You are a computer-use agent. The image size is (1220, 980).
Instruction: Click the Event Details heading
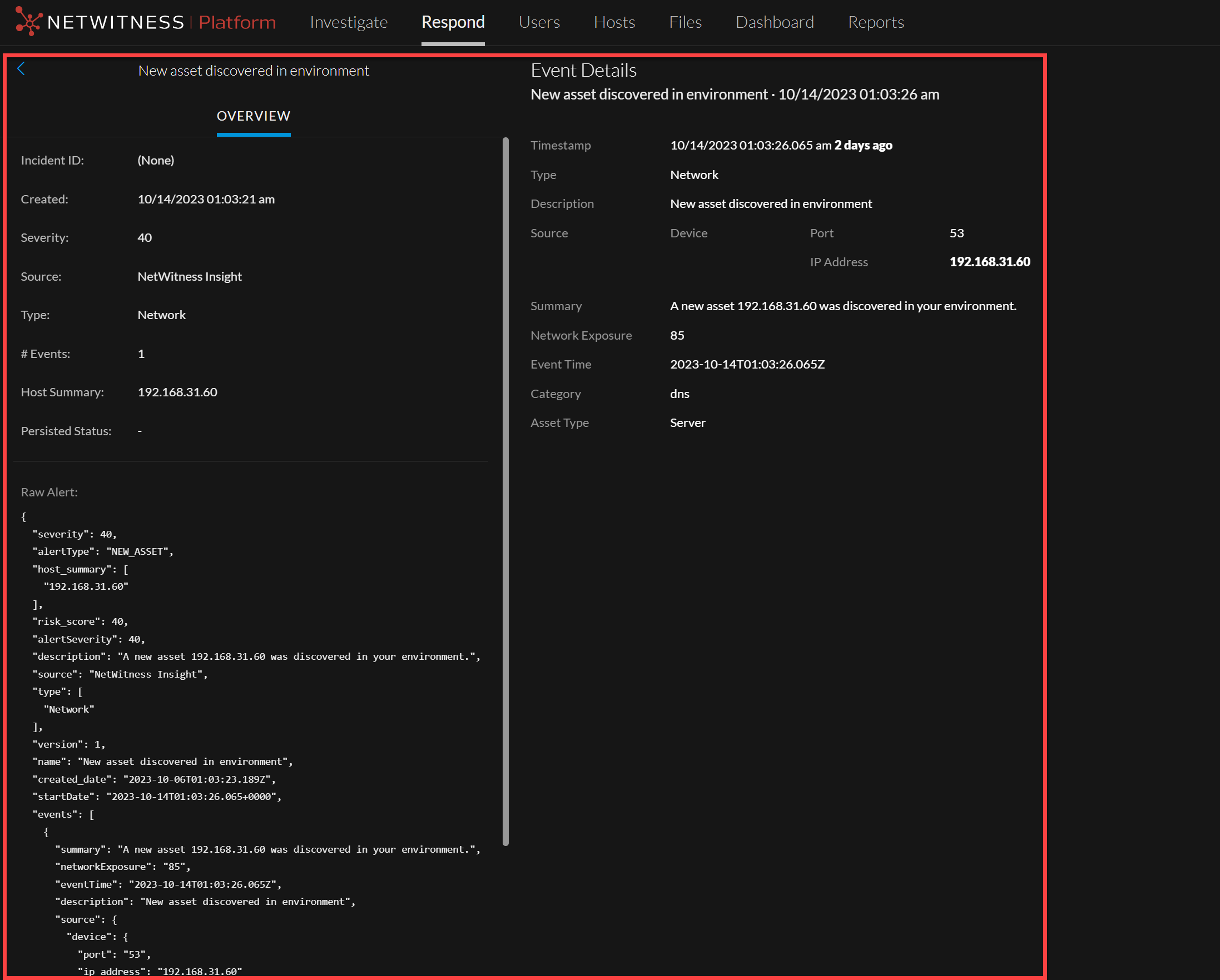click(x=583, y=71)
